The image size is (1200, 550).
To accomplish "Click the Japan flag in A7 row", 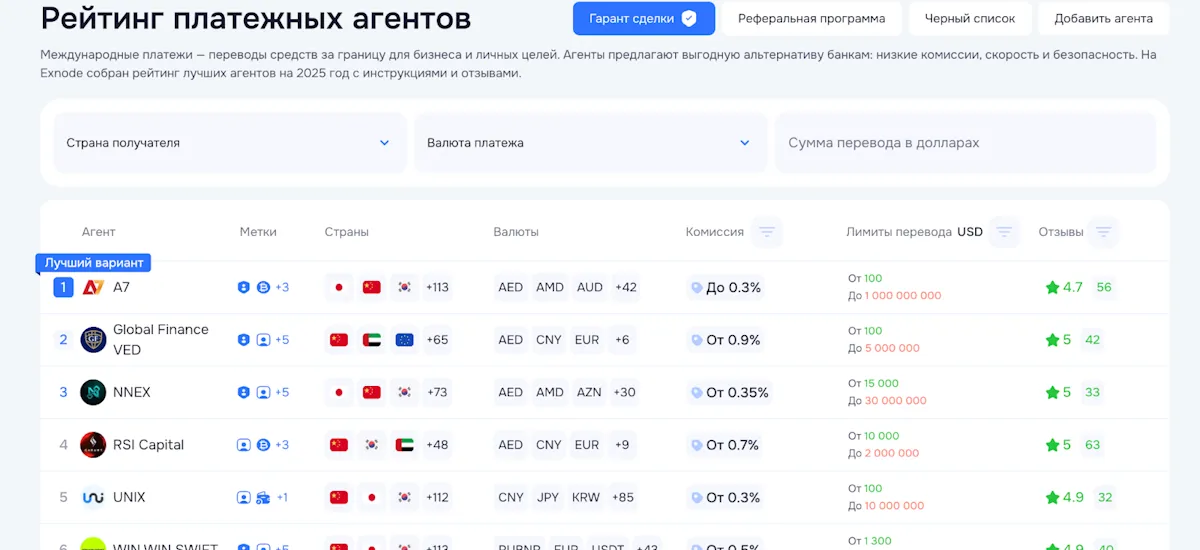I will pyautogui.click(x=338, y=287).
